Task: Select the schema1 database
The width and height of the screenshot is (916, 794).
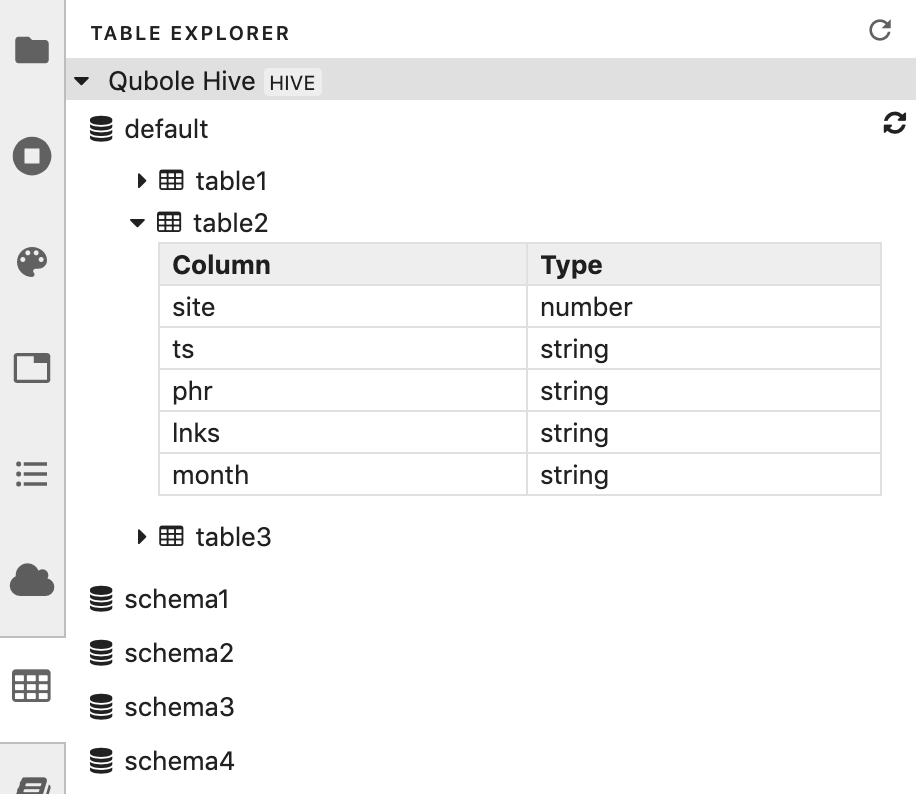Action: [x=176, y=598]
